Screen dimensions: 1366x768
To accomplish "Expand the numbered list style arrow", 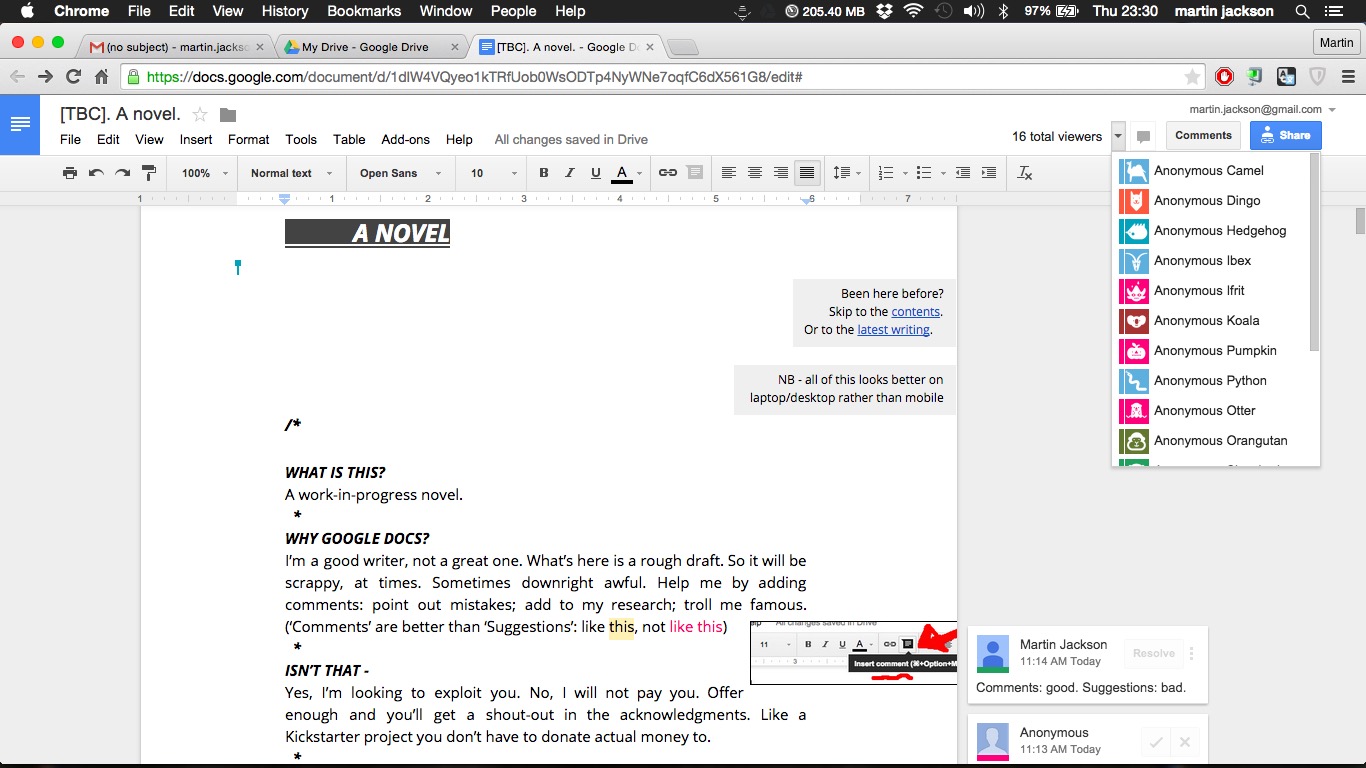I will 905,173.
